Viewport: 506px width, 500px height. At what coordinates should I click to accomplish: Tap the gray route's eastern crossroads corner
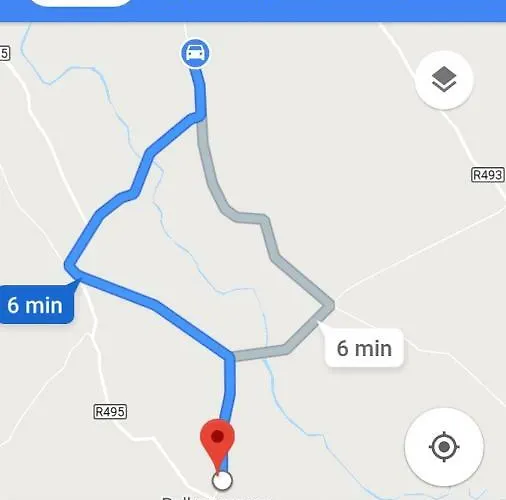click(328, 305)
